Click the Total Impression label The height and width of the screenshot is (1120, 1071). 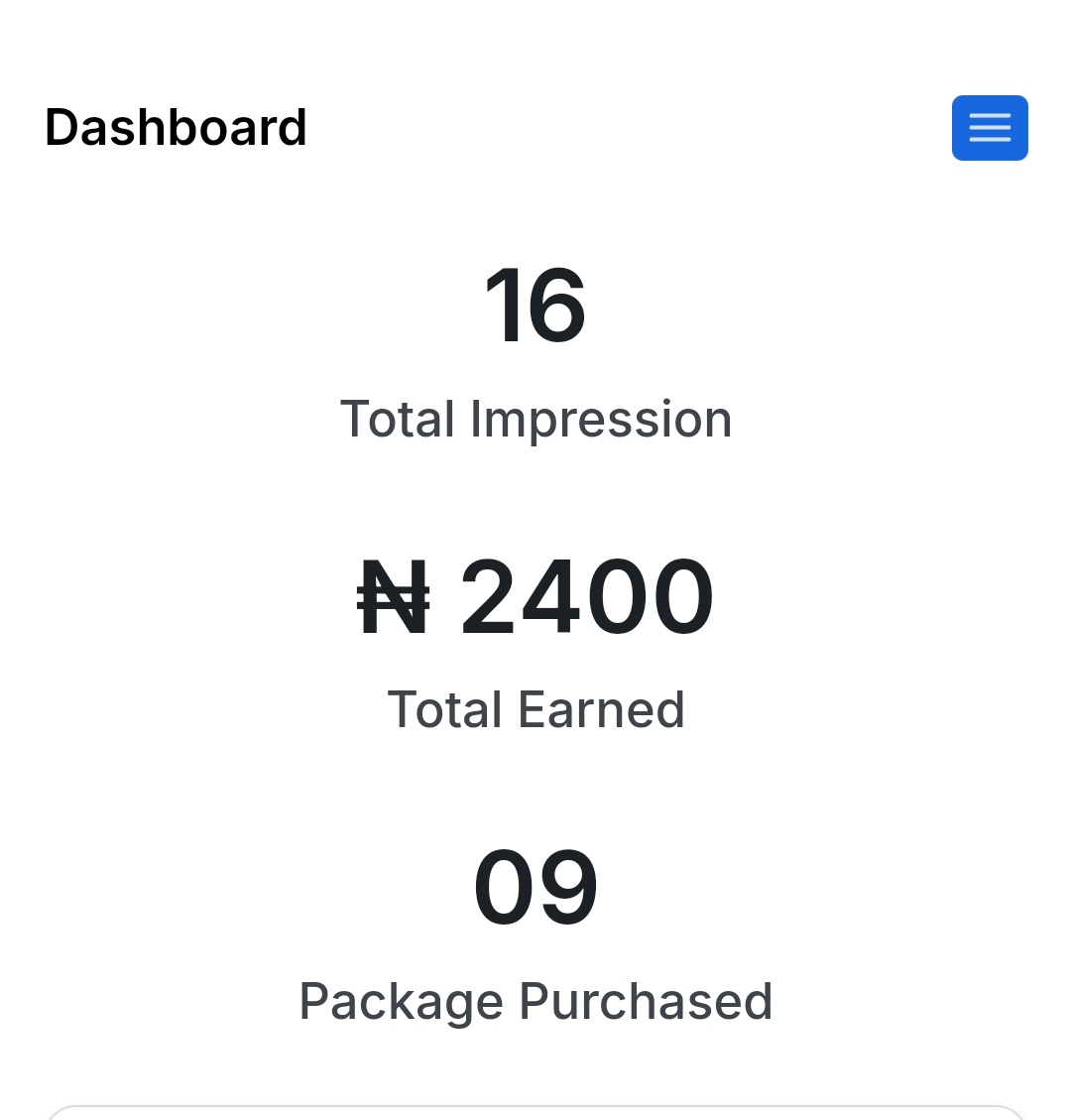point(535,420)
